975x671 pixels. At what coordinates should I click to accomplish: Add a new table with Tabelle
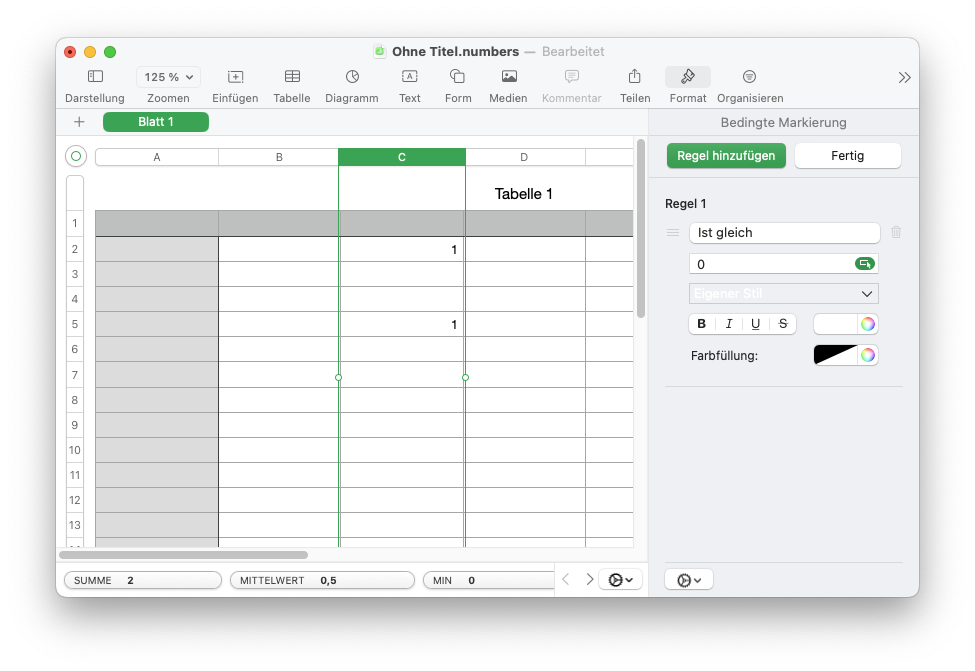(292, 86)
